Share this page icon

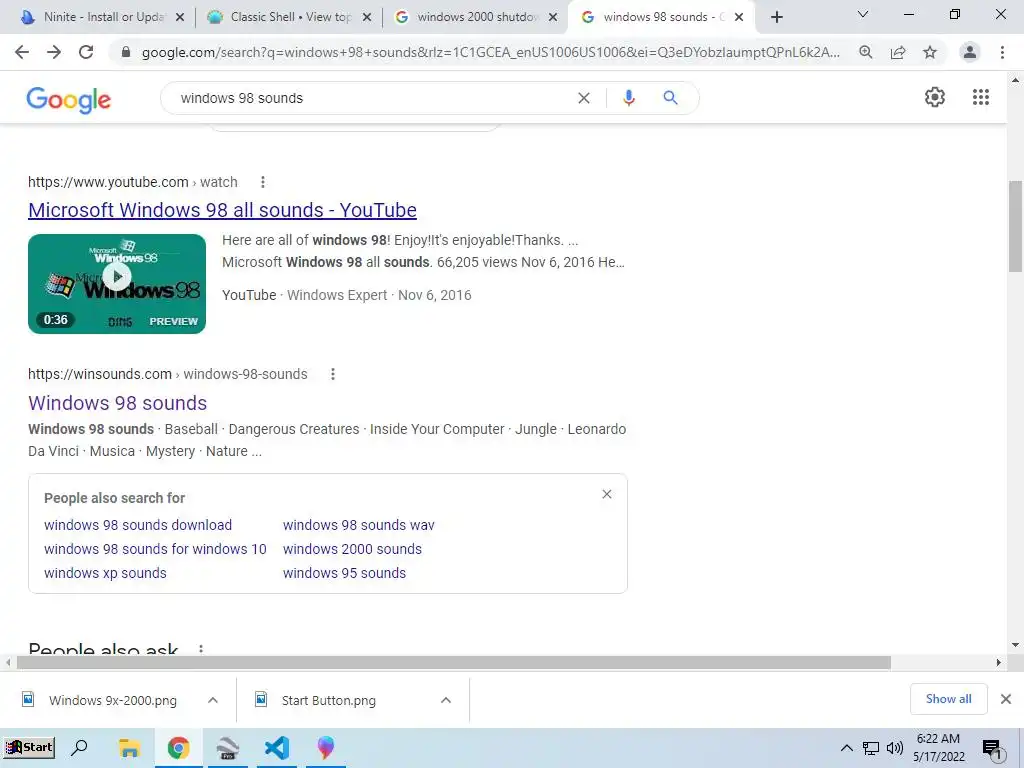click(x=898, y=52)
